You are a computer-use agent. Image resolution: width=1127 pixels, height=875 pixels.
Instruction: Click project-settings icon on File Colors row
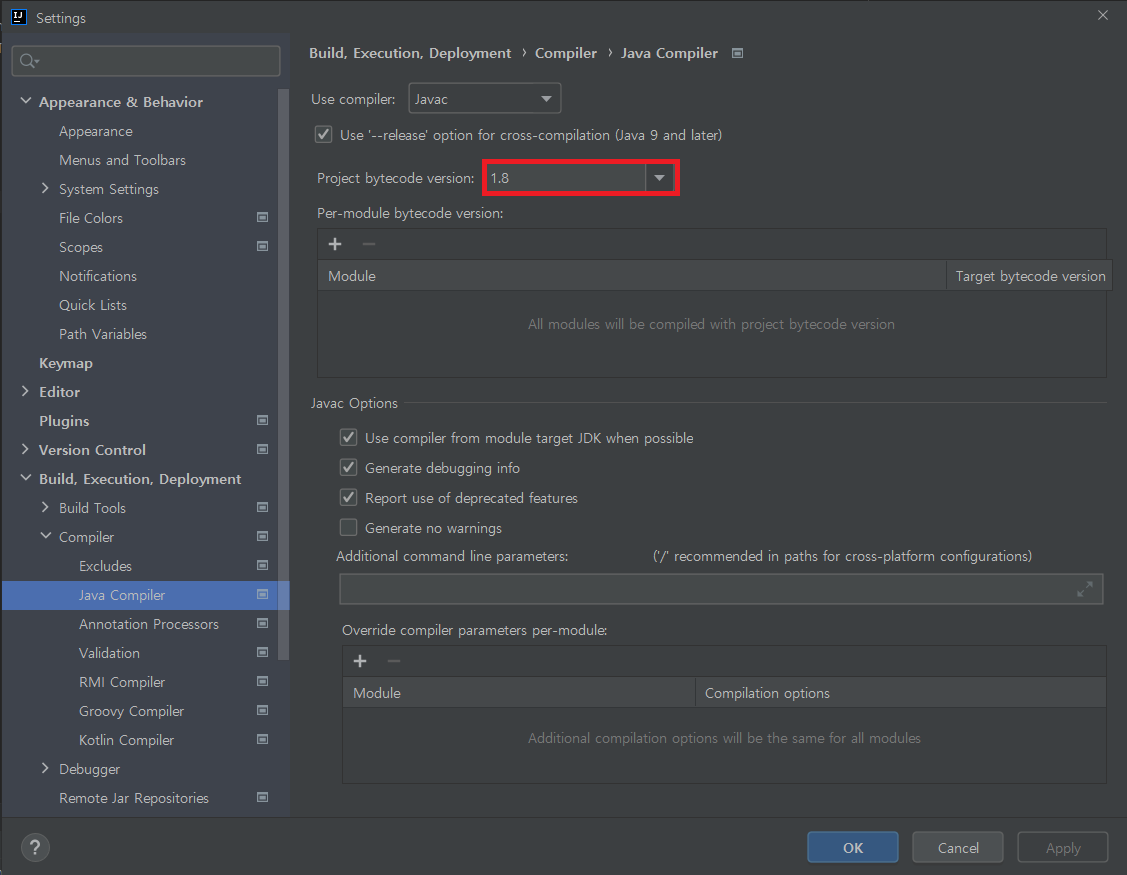(262, 217)
